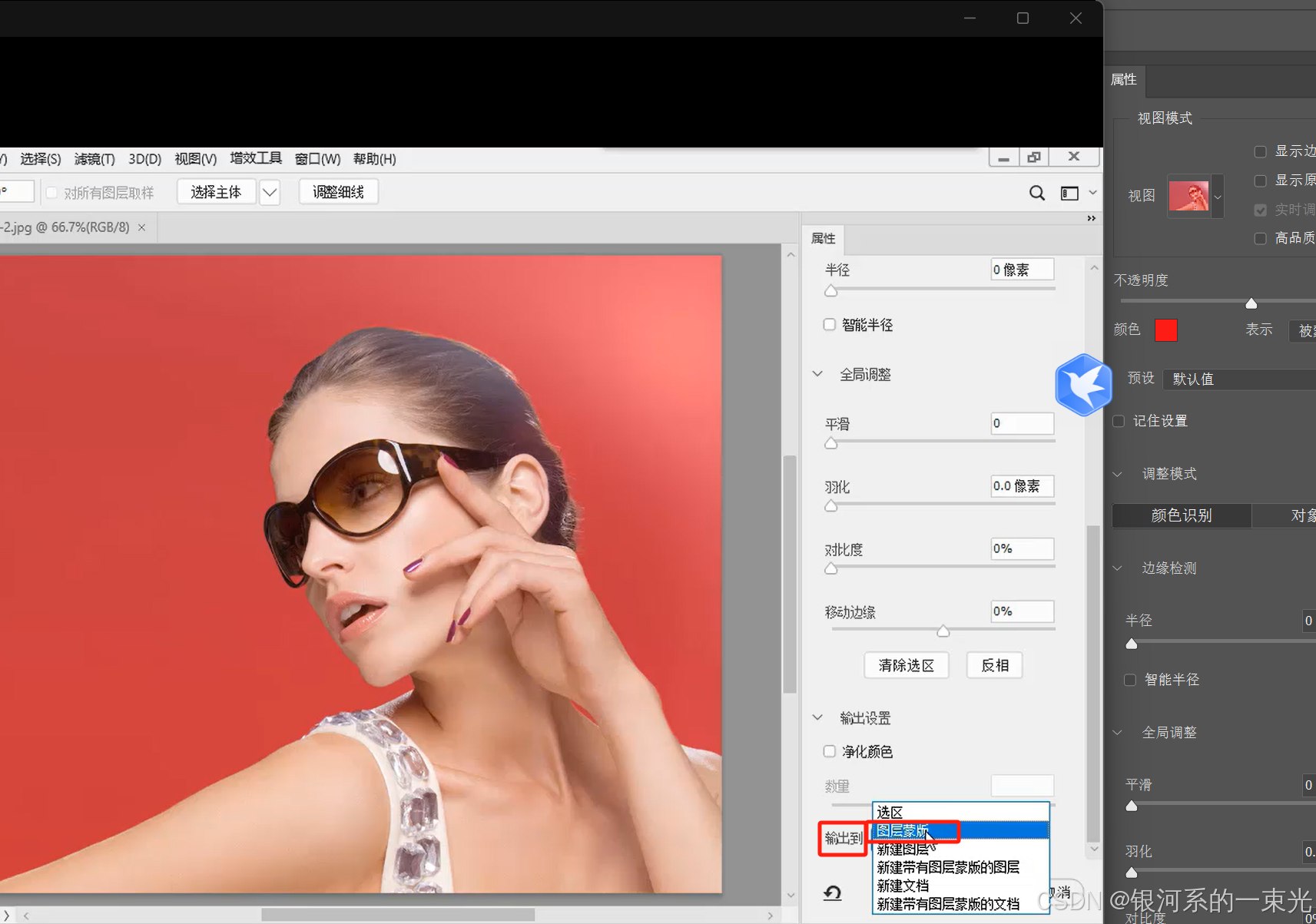
Task: Open the 预设 默认值 dropdown
Action: (1239, 379)
